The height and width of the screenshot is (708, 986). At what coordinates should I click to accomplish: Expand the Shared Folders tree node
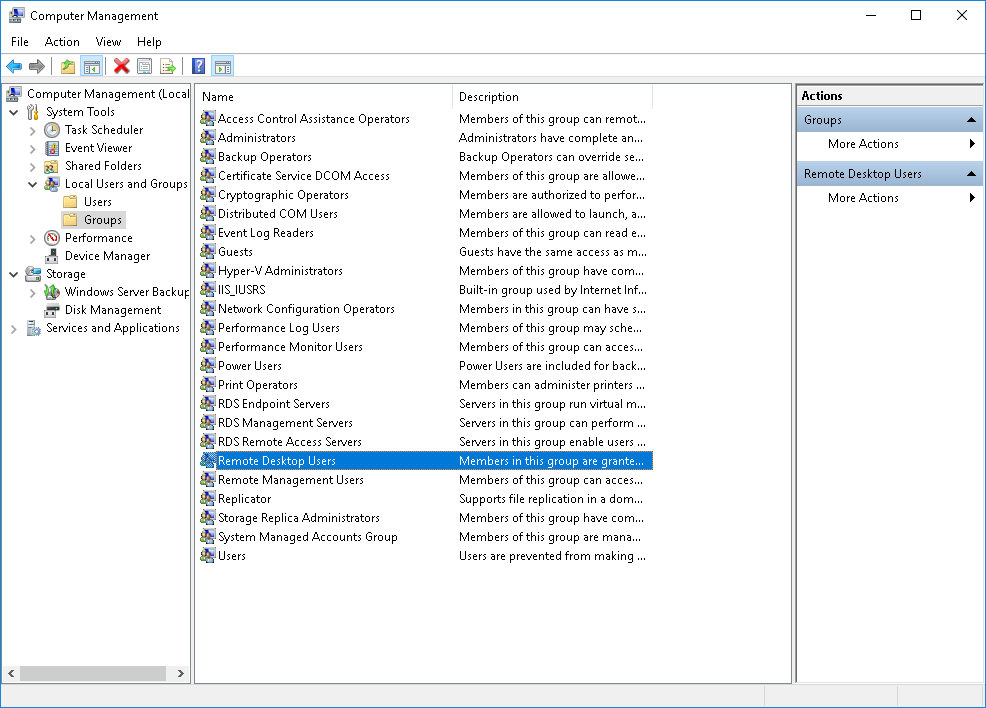coord(33,167)
